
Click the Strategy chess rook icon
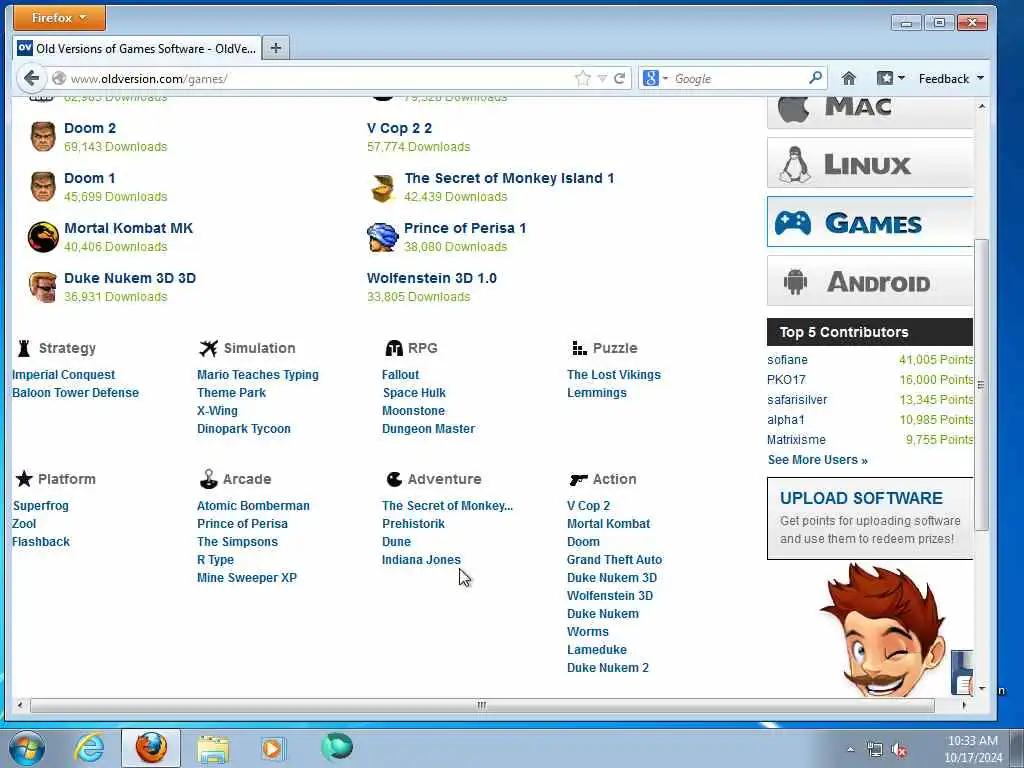(x=24, y=348)
